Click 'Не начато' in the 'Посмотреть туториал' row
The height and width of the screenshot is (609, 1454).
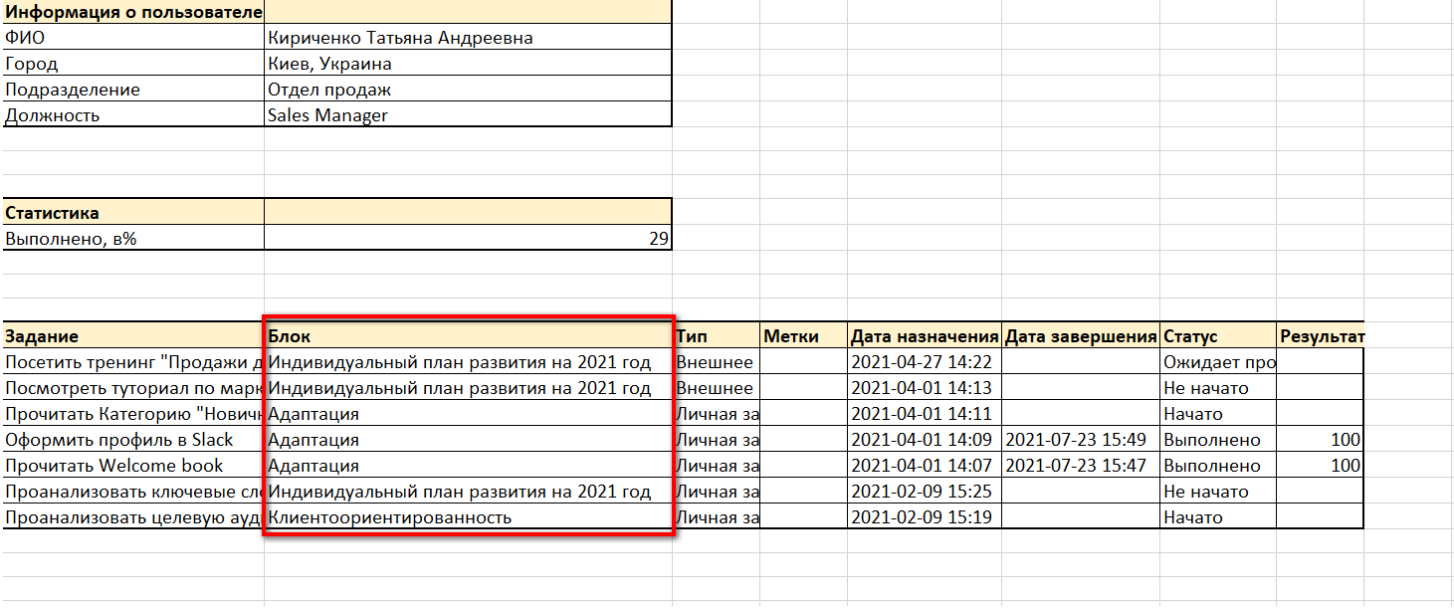(x=1219, y=387)
